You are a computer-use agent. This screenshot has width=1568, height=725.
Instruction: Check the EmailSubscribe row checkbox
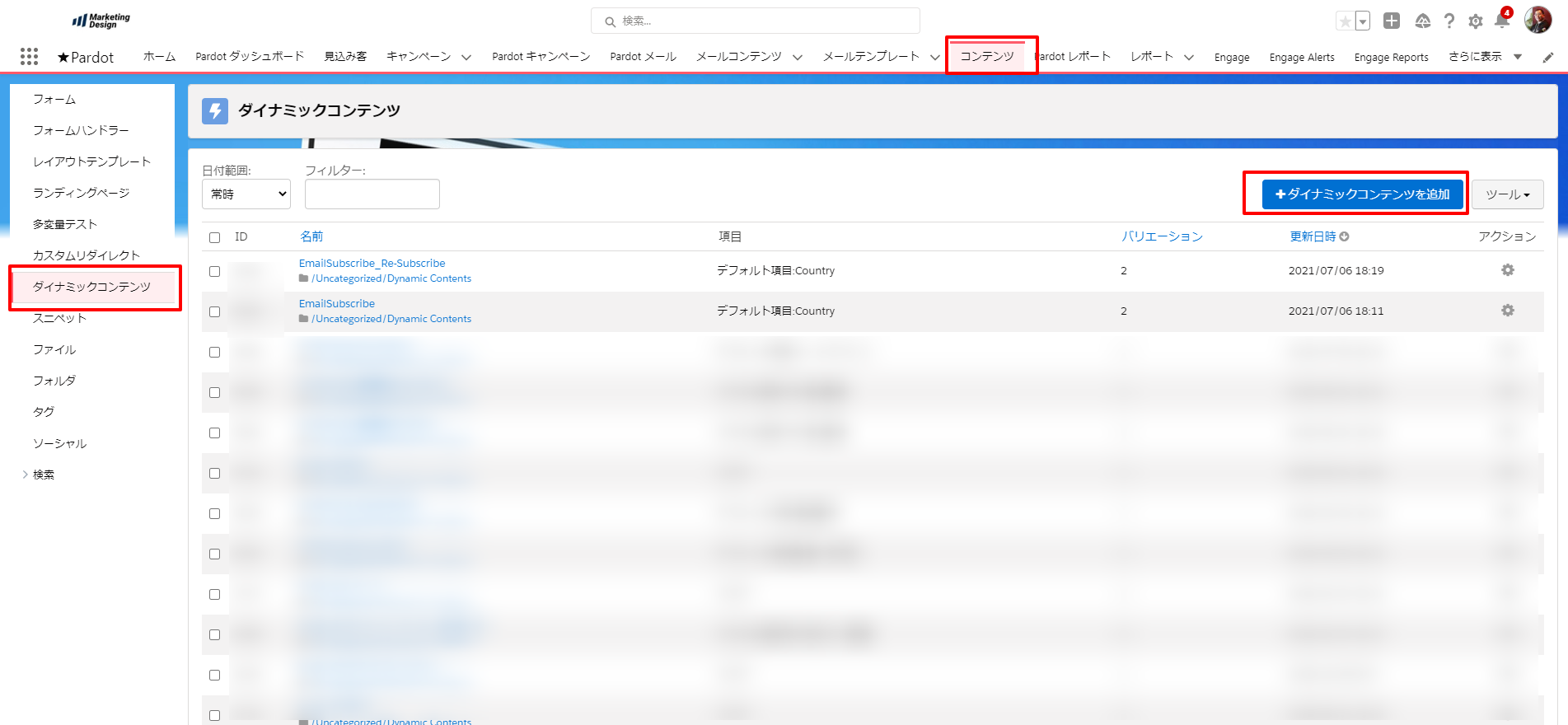pos(215,311)
